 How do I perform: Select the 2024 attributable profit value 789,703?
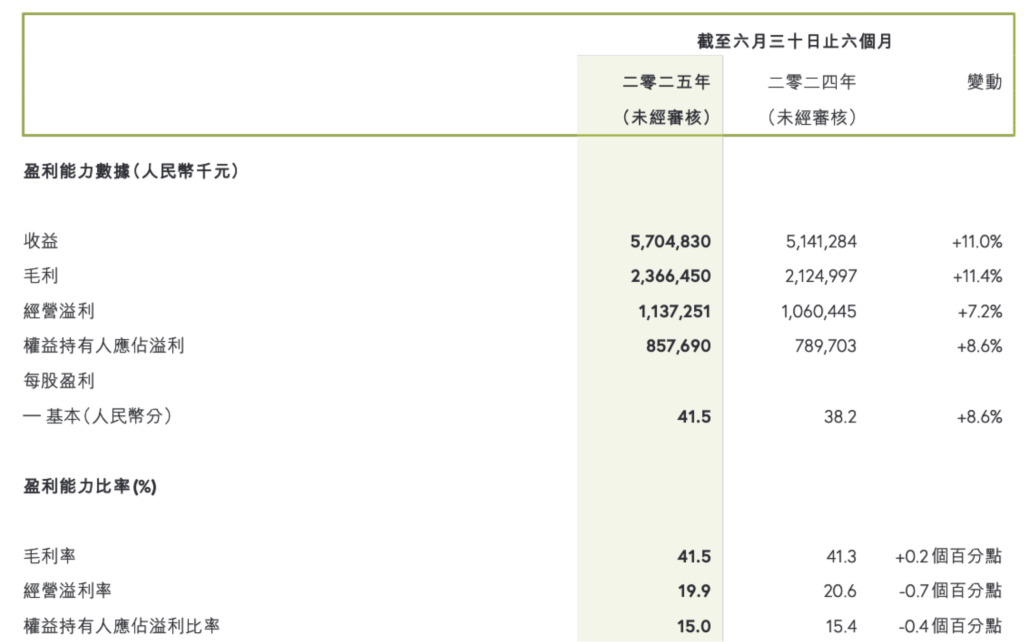click(823, 346)
